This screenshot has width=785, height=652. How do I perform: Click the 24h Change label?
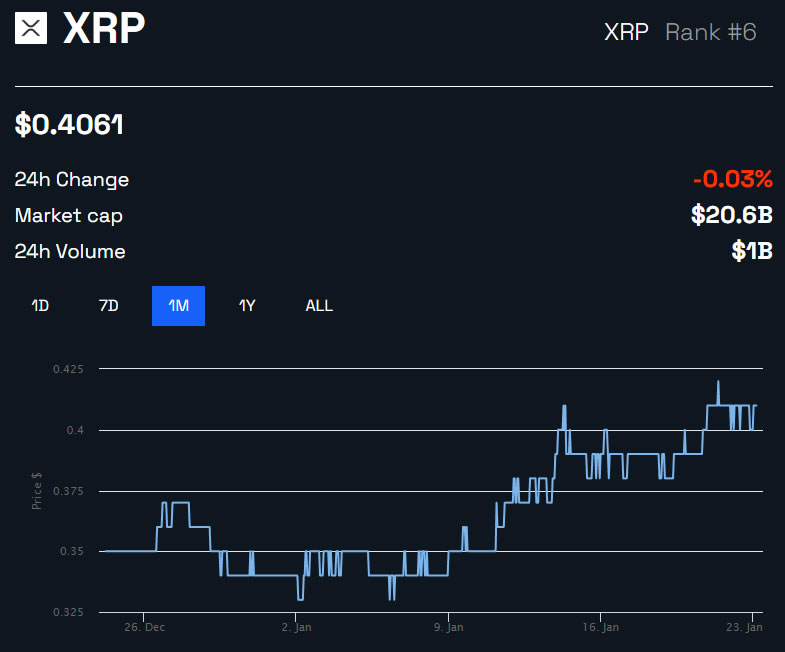[x=72, y=180]
